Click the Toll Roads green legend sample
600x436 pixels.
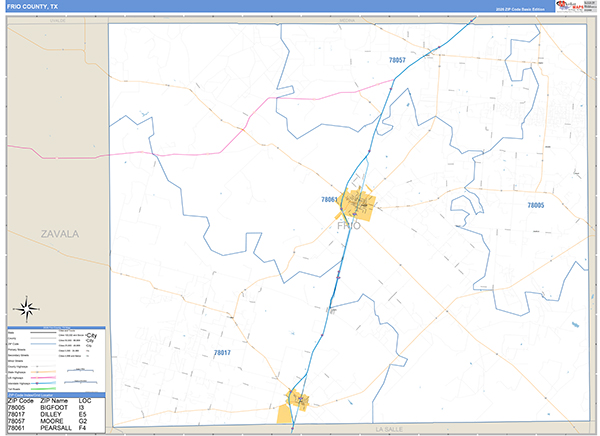pos(43,389)
